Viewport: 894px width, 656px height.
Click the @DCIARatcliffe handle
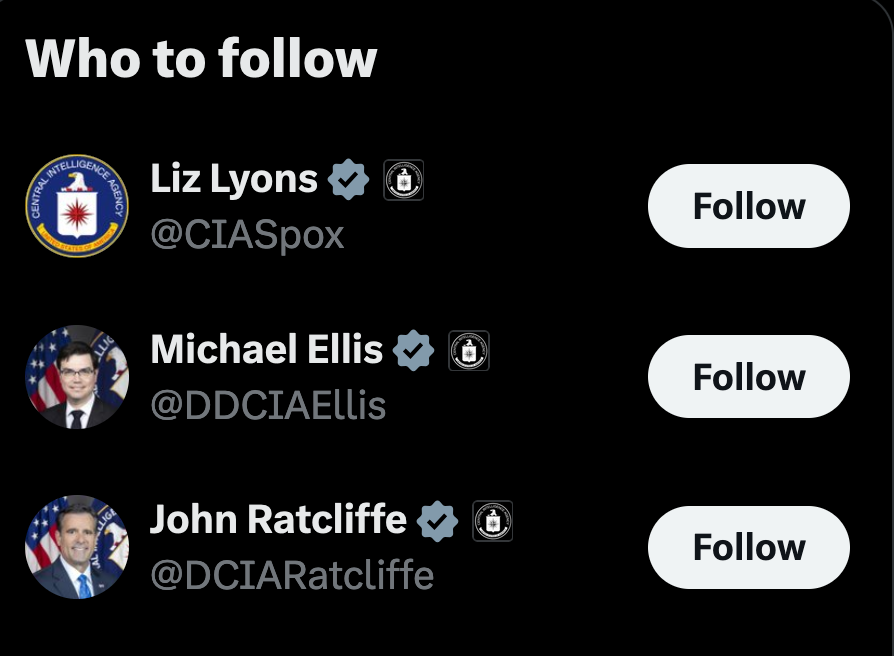tap(292, 576)
